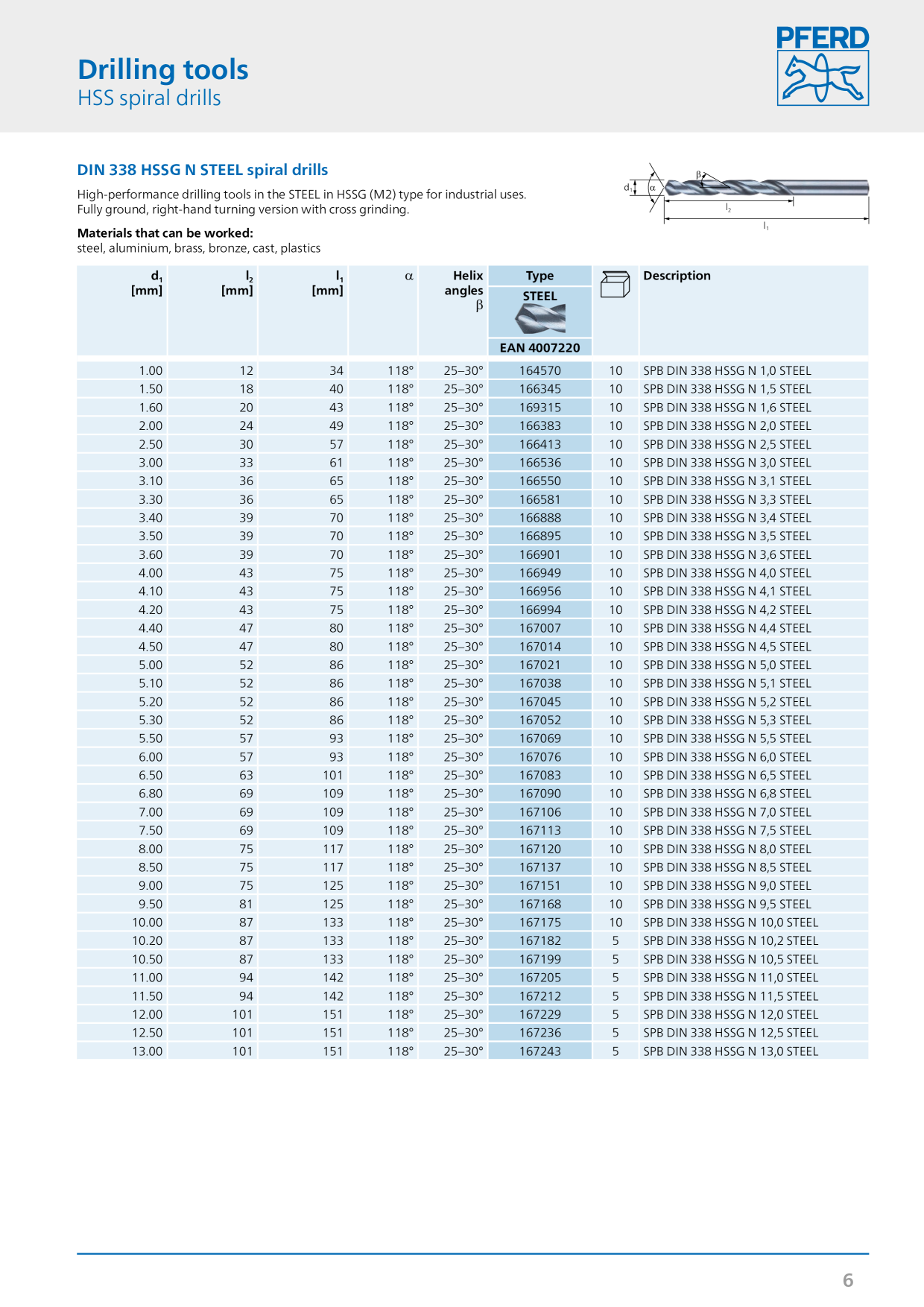
Task: Click EAN code 167069
Action: (540, 738)
